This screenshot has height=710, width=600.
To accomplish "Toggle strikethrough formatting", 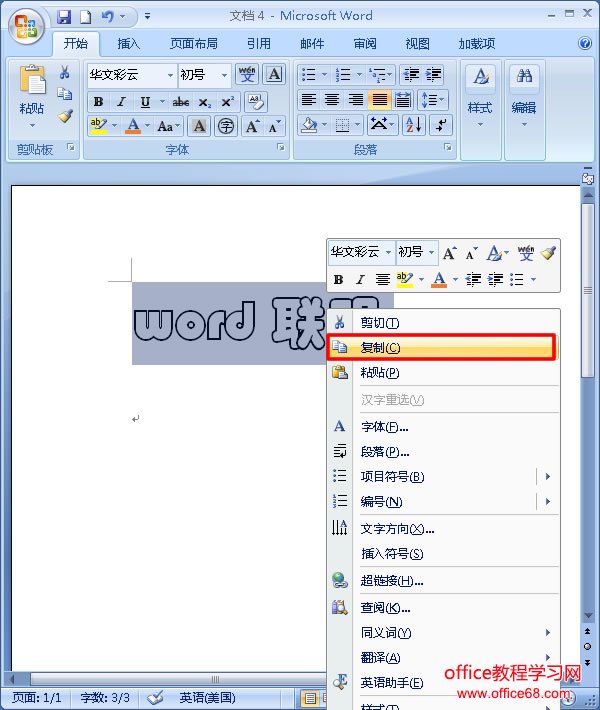I will [181, 102].
